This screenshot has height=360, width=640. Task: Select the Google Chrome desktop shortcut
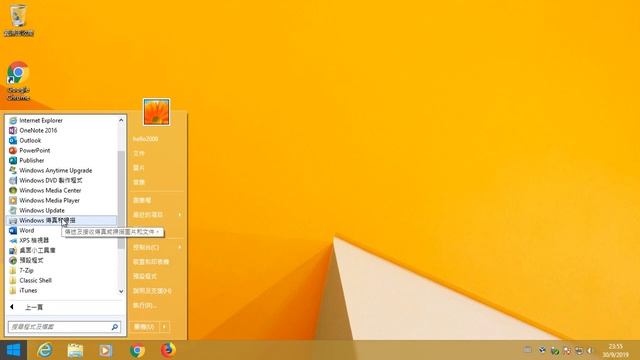click(x=18, y=81)
